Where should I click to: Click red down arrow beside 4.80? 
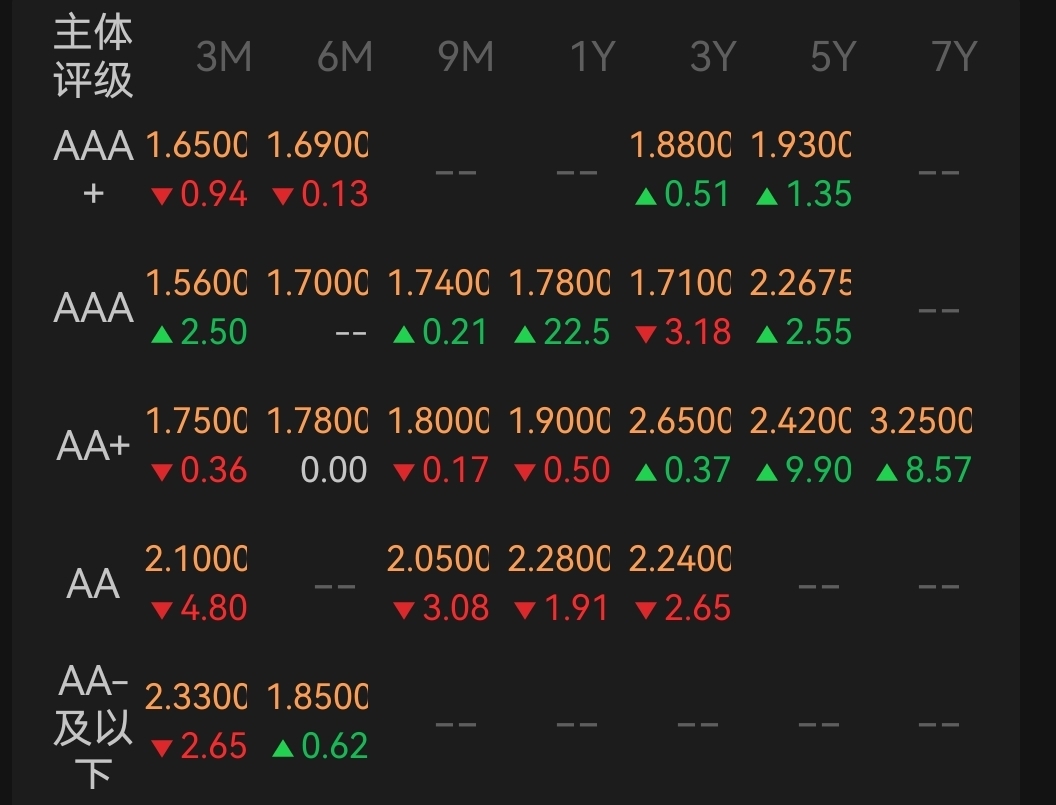(x=161, y=610)
